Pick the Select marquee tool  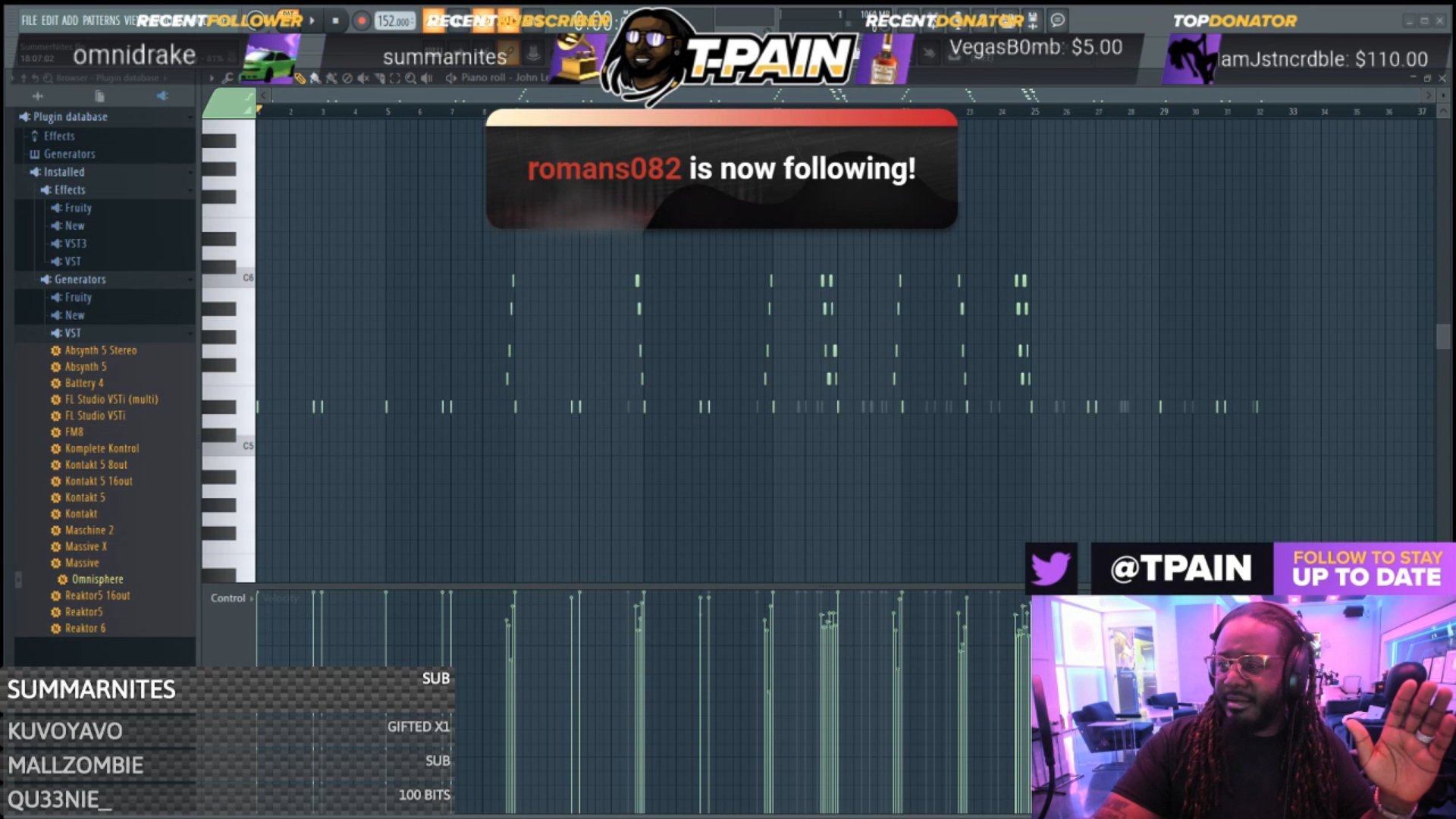point(394,78)
